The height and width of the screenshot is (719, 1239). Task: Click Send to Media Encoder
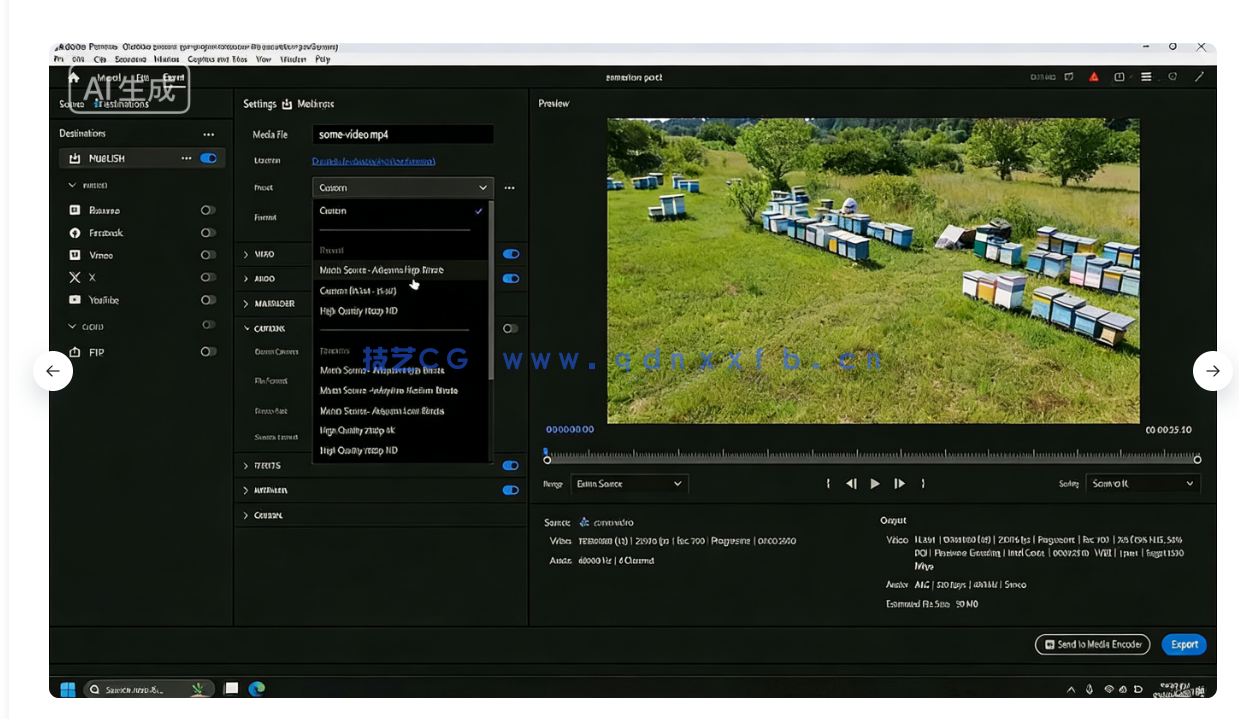[1091, 644]
